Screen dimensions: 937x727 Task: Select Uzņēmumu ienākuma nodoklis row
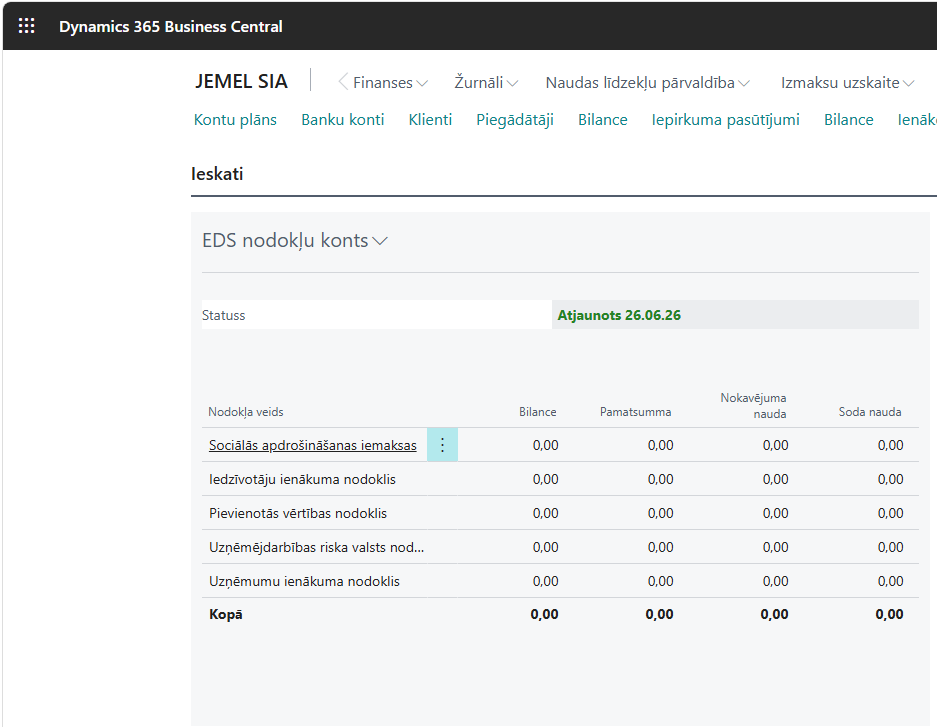click(x=560, y=581)
